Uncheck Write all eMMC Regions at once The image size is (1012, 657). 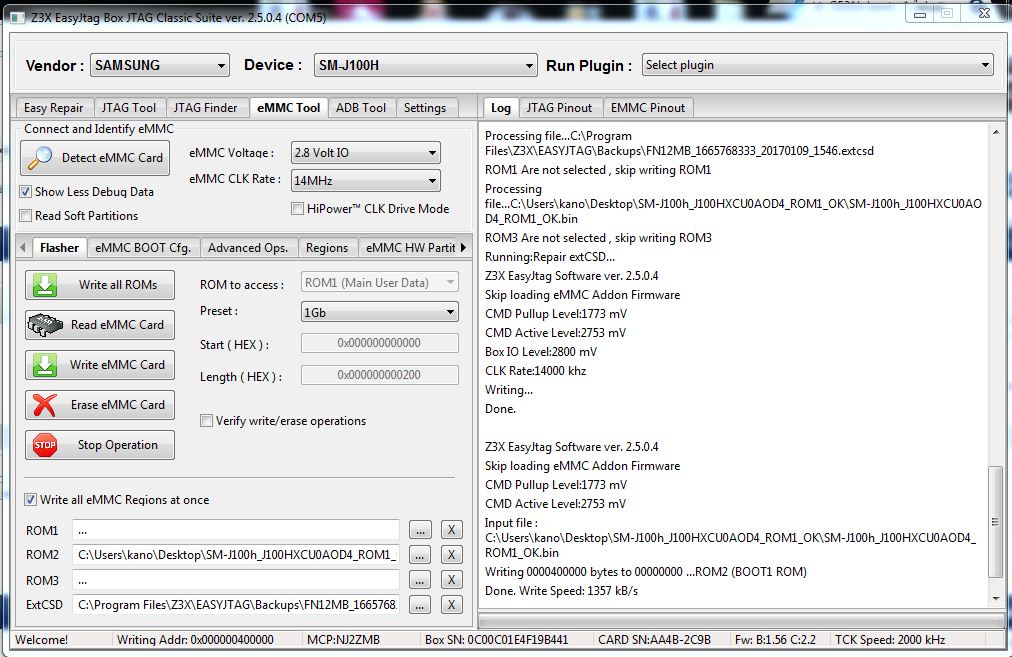click(30, 500)
